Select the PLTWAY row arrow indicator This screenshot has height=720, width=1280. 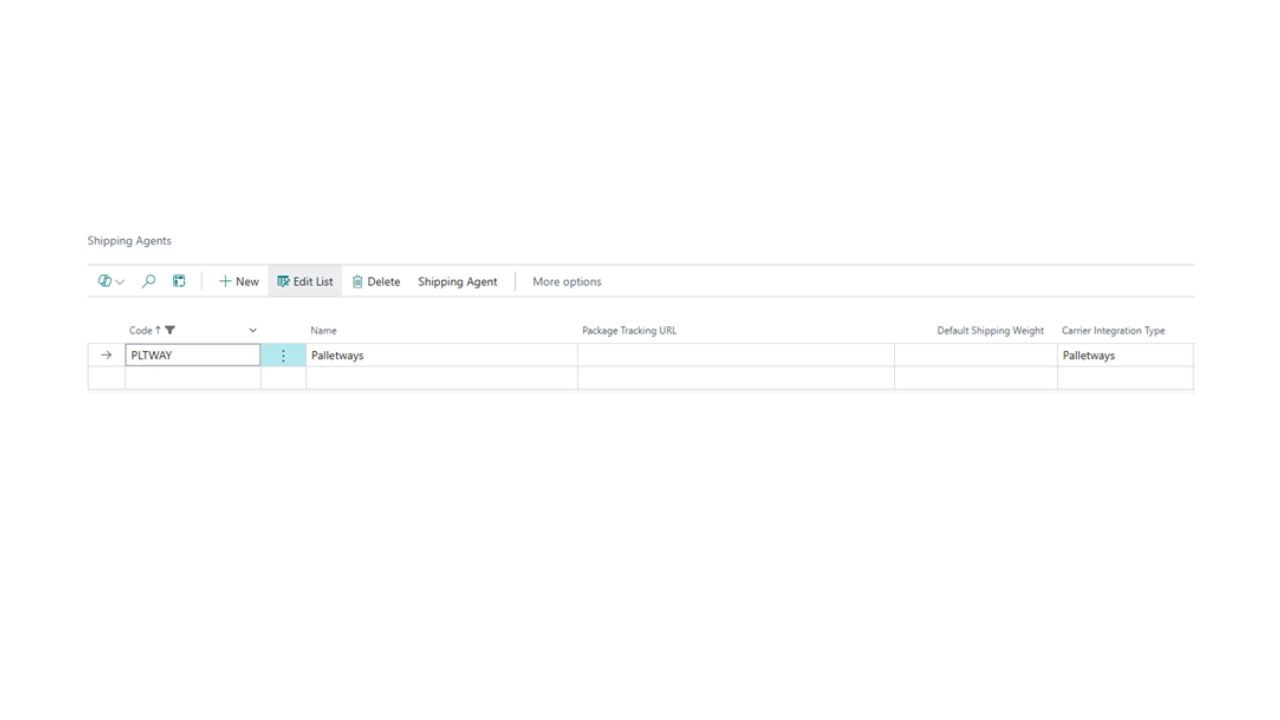click(106, 355)
